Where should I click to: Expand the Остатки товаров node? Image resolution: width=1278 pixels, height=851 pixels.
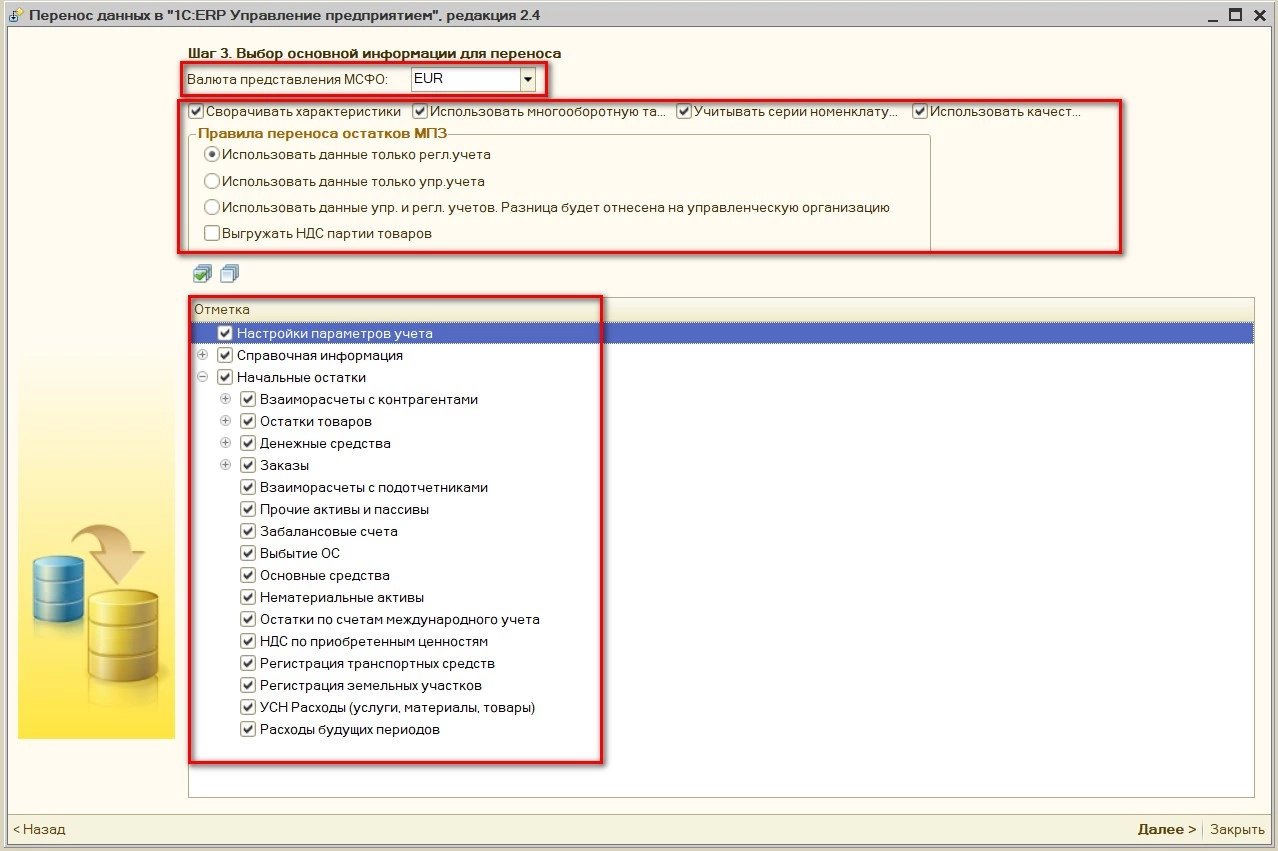pyautogui.click(x=225, y=421)
